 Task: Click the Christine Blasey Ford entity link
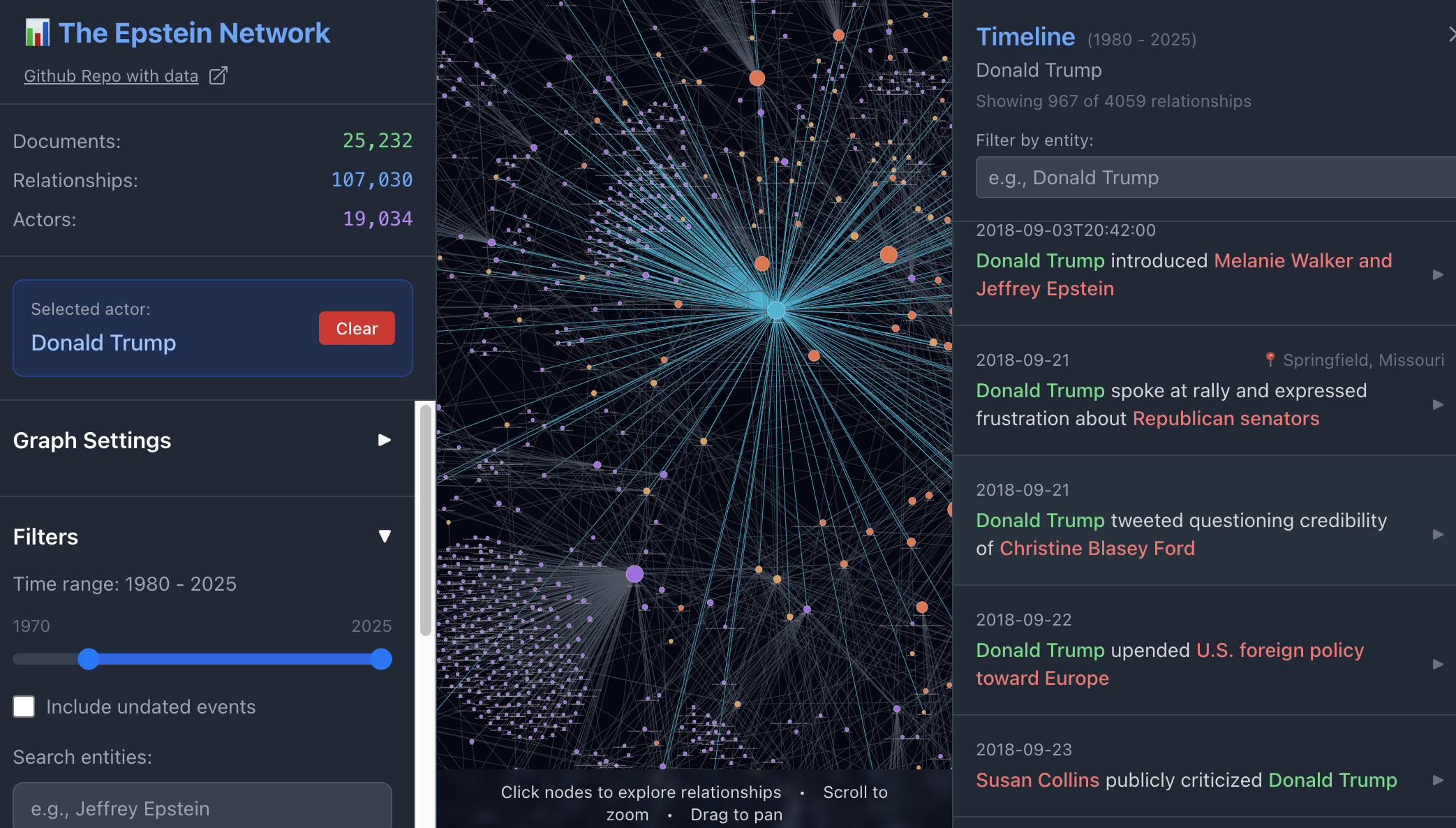pos(1097,548)
